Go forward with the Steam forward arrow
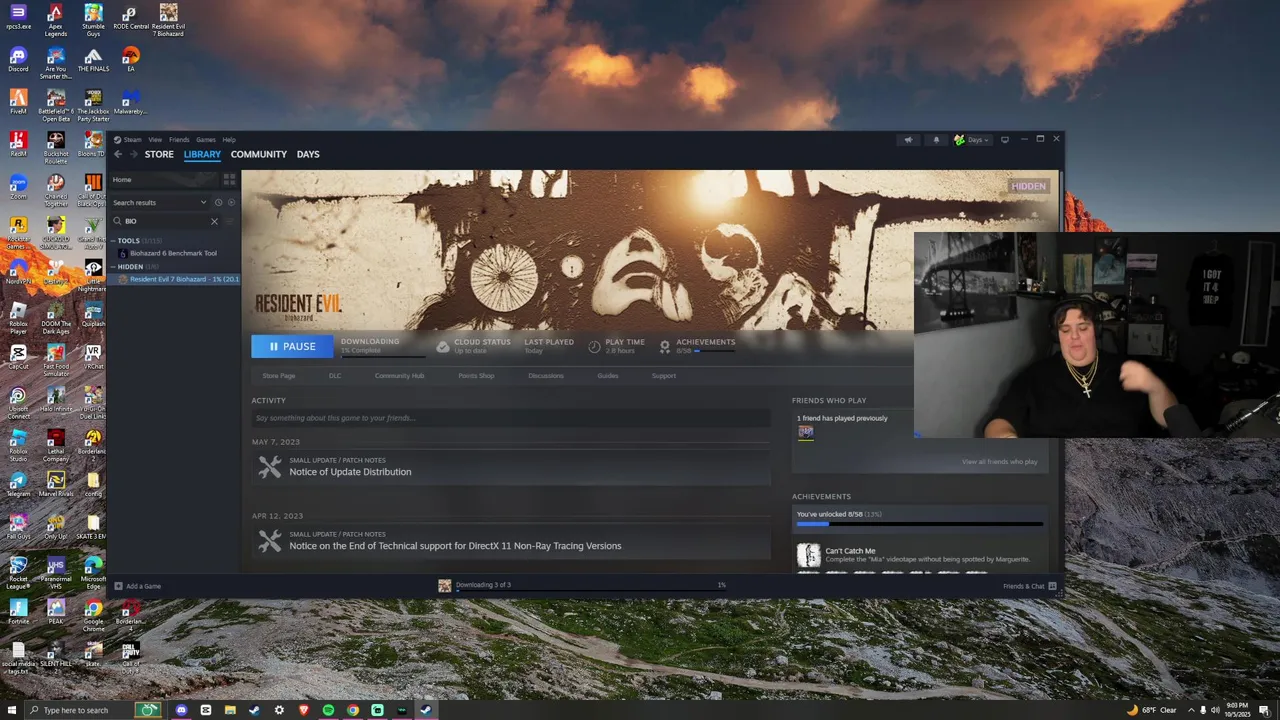The image size is (1280, 720). [133, 154]
